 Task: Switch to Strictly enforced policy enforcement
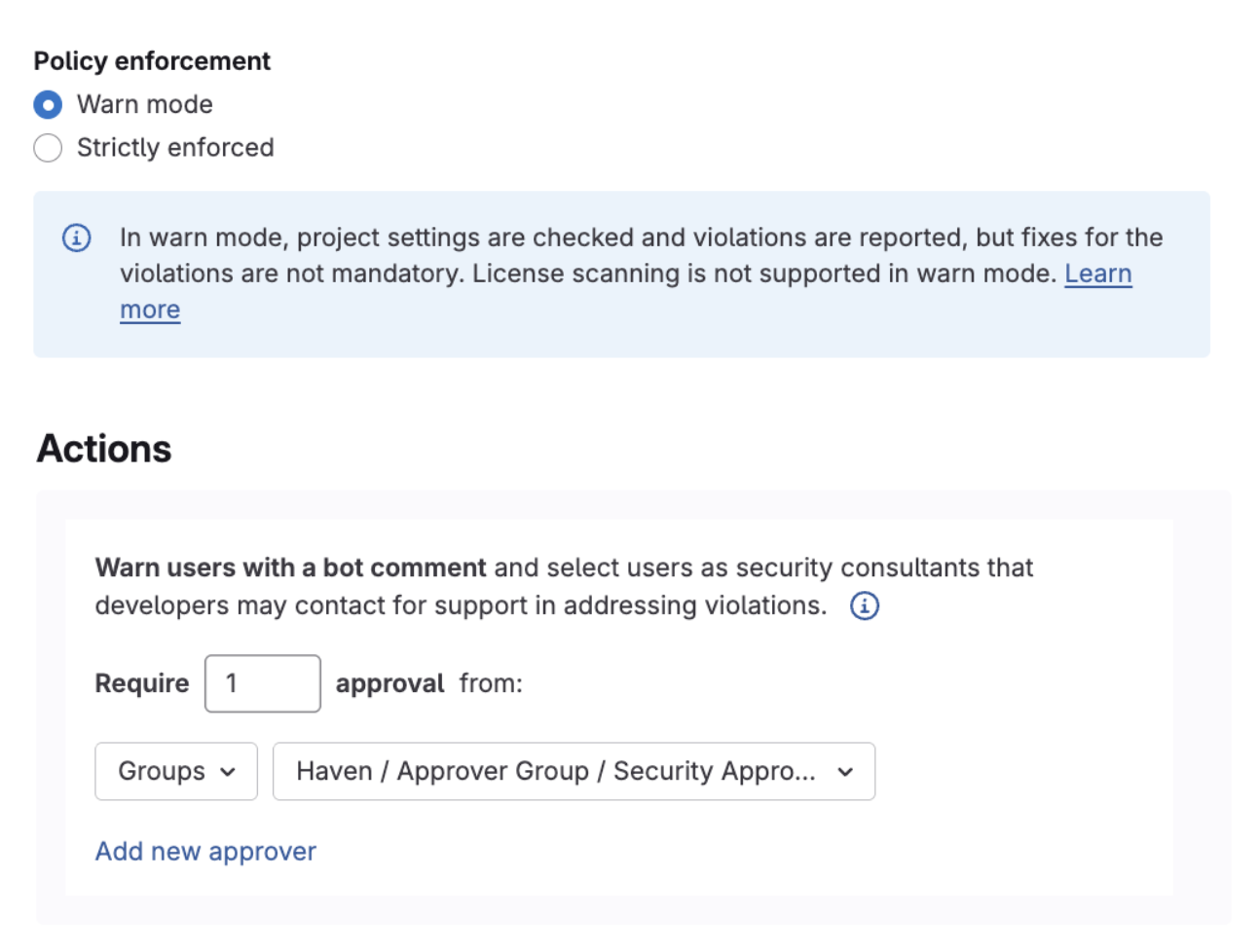[47, 147]
